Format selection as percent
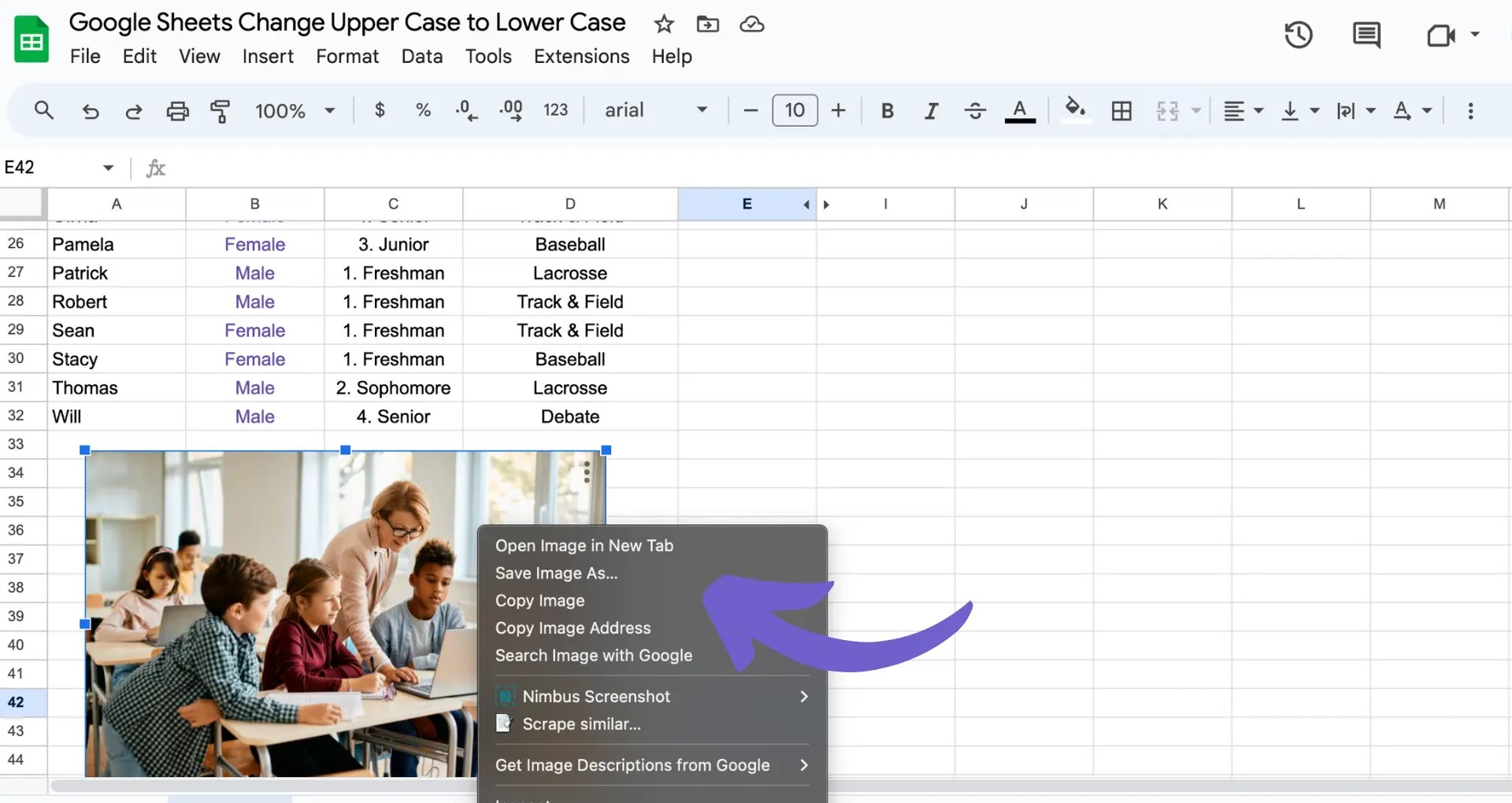 [x=423, y=110]
